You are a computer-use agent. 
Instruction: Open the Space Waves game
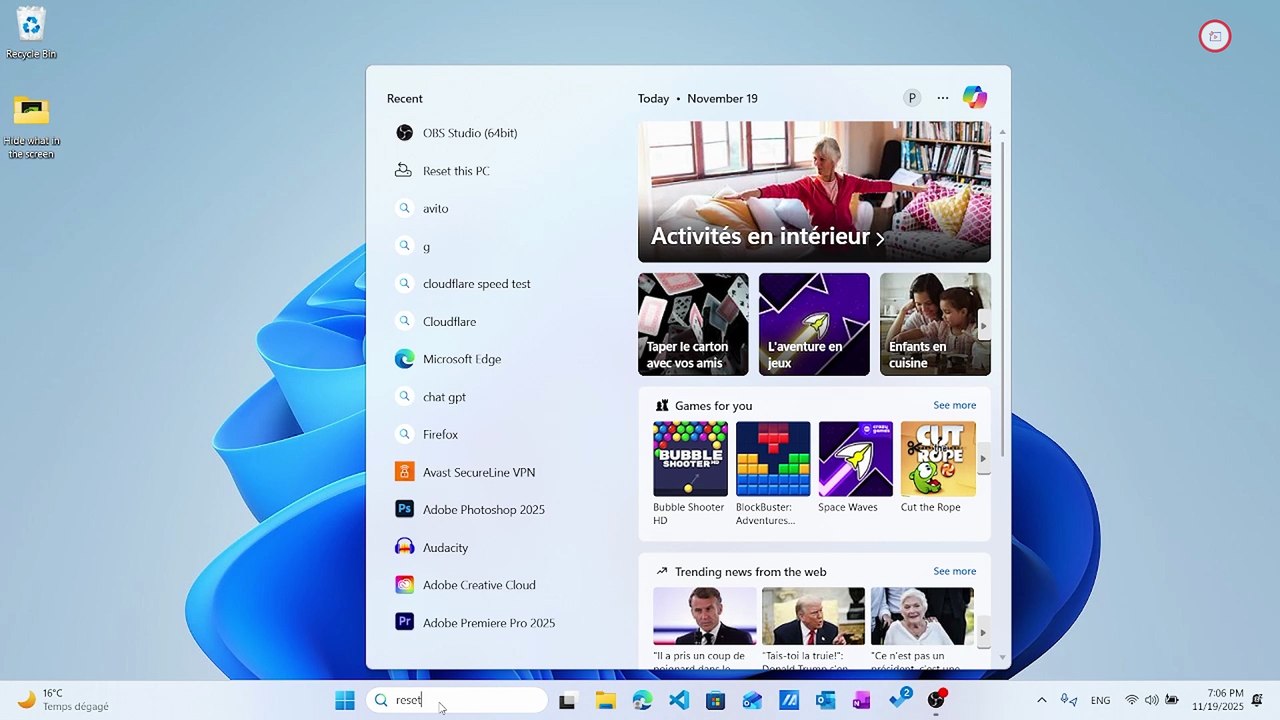(855, 467)
